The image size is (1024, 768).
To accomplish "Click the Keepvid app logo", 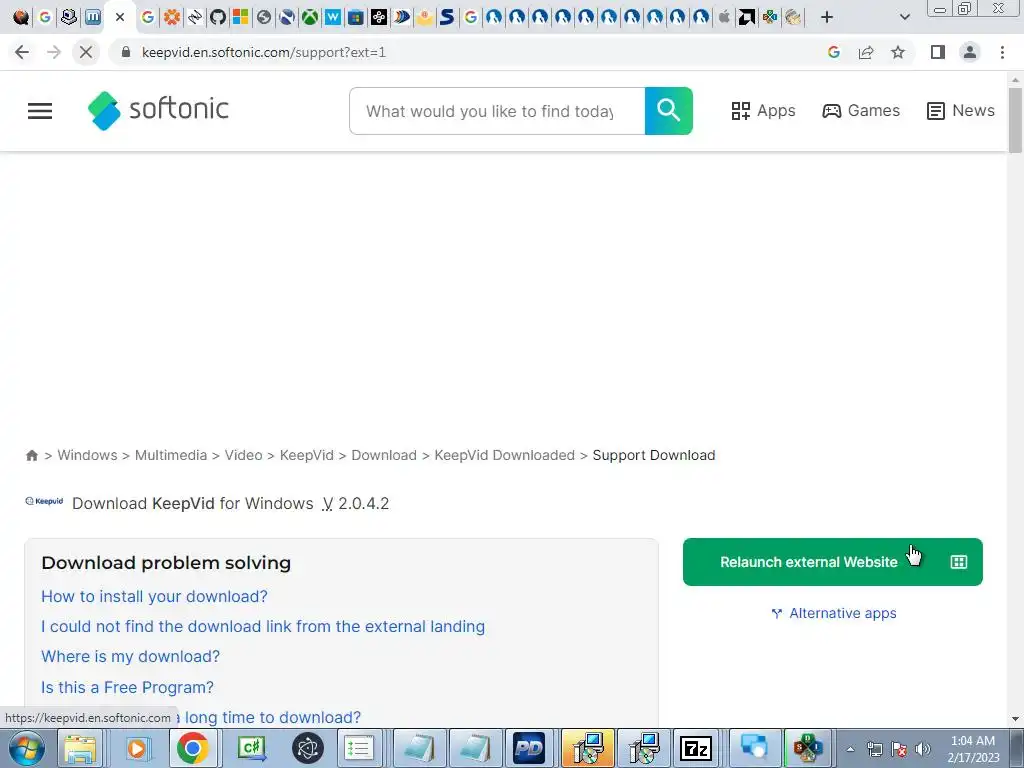I will coord(44,502).
